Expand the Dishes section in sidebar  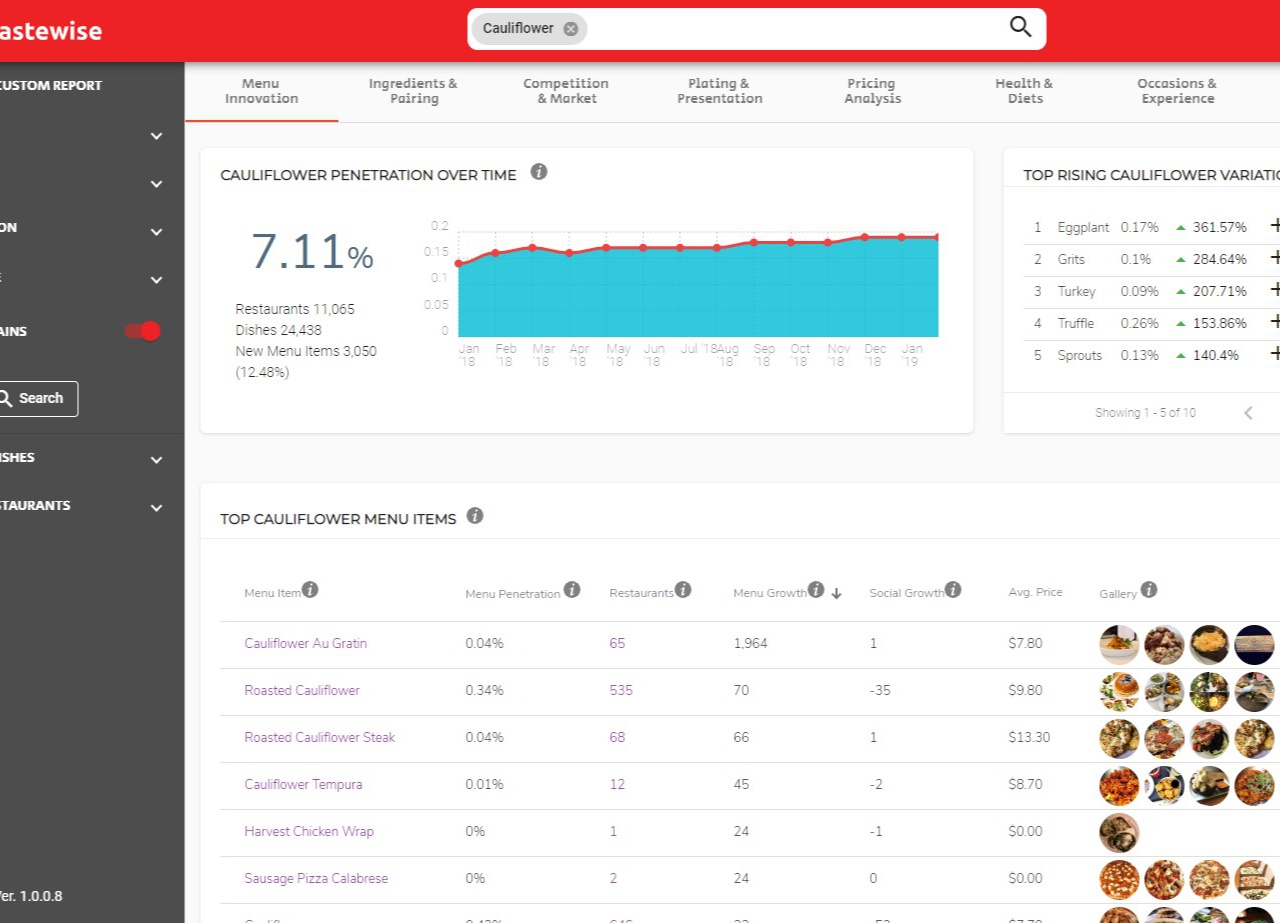(x=156, y=460)
